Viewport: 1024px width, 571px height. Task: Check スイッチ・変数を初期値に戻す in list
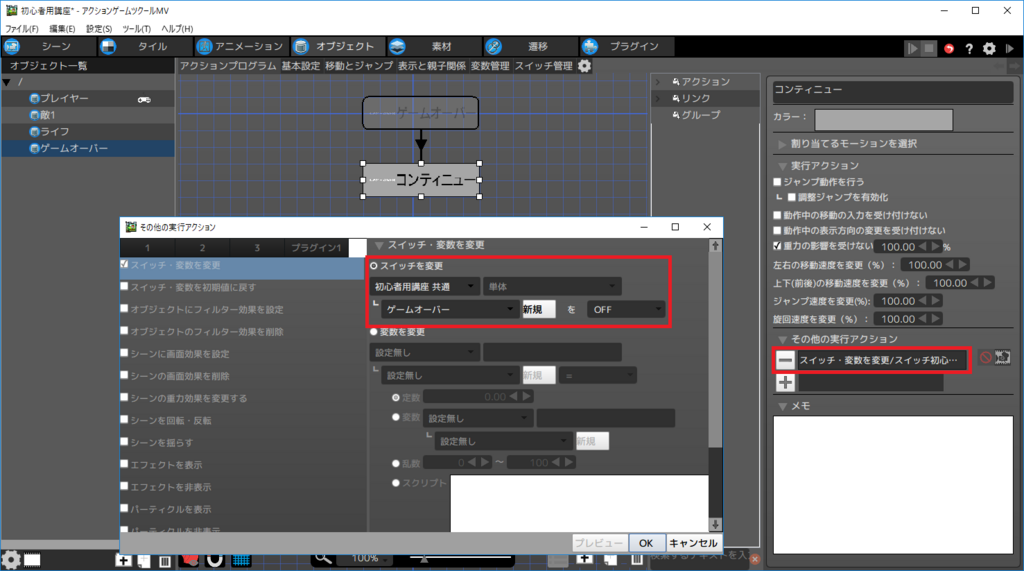(124, 287)
